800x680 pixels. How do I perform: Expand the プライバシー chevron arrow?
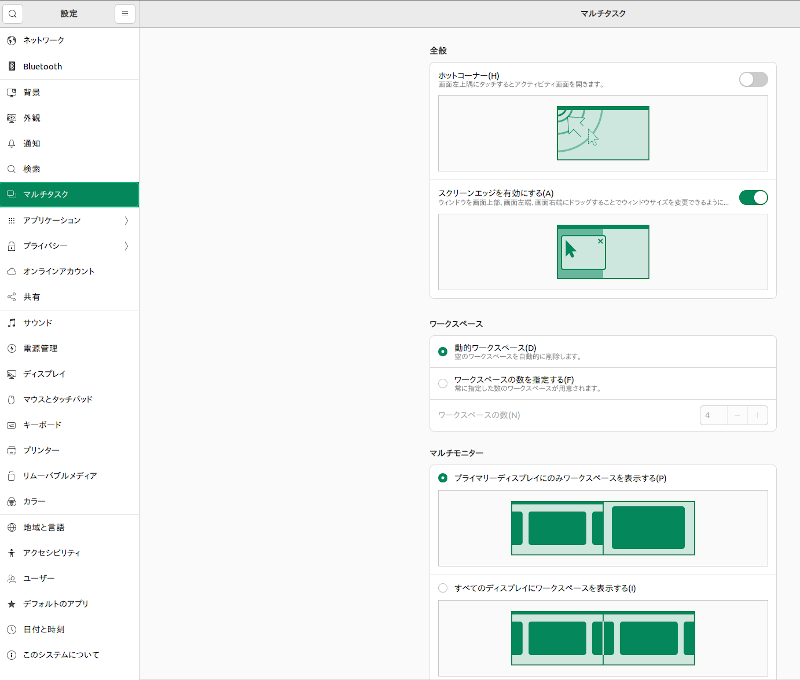127,246
